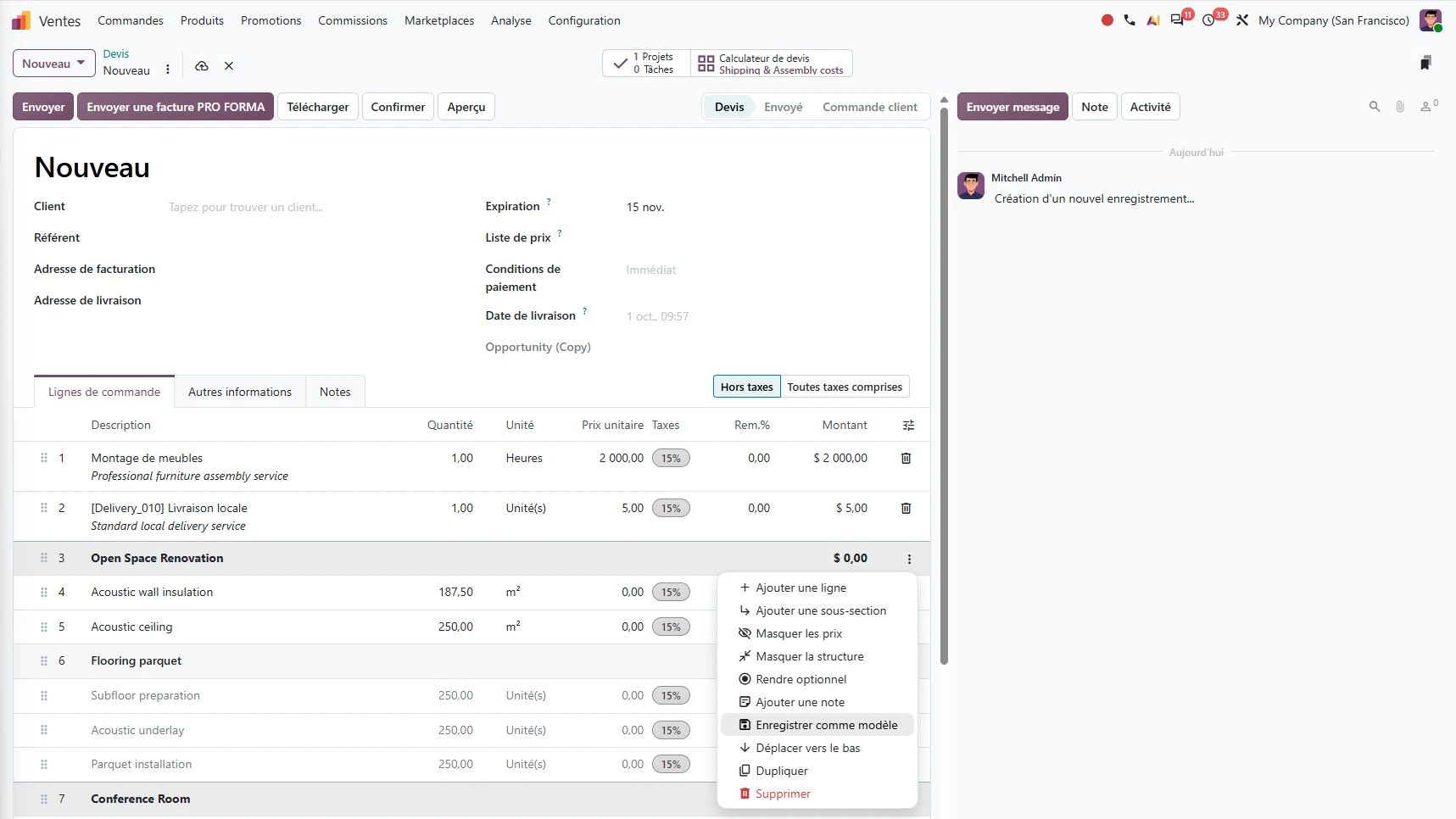Open the AI assistant icon in top bar
The image size is (1456, 819).
(x=1153, y=20)
